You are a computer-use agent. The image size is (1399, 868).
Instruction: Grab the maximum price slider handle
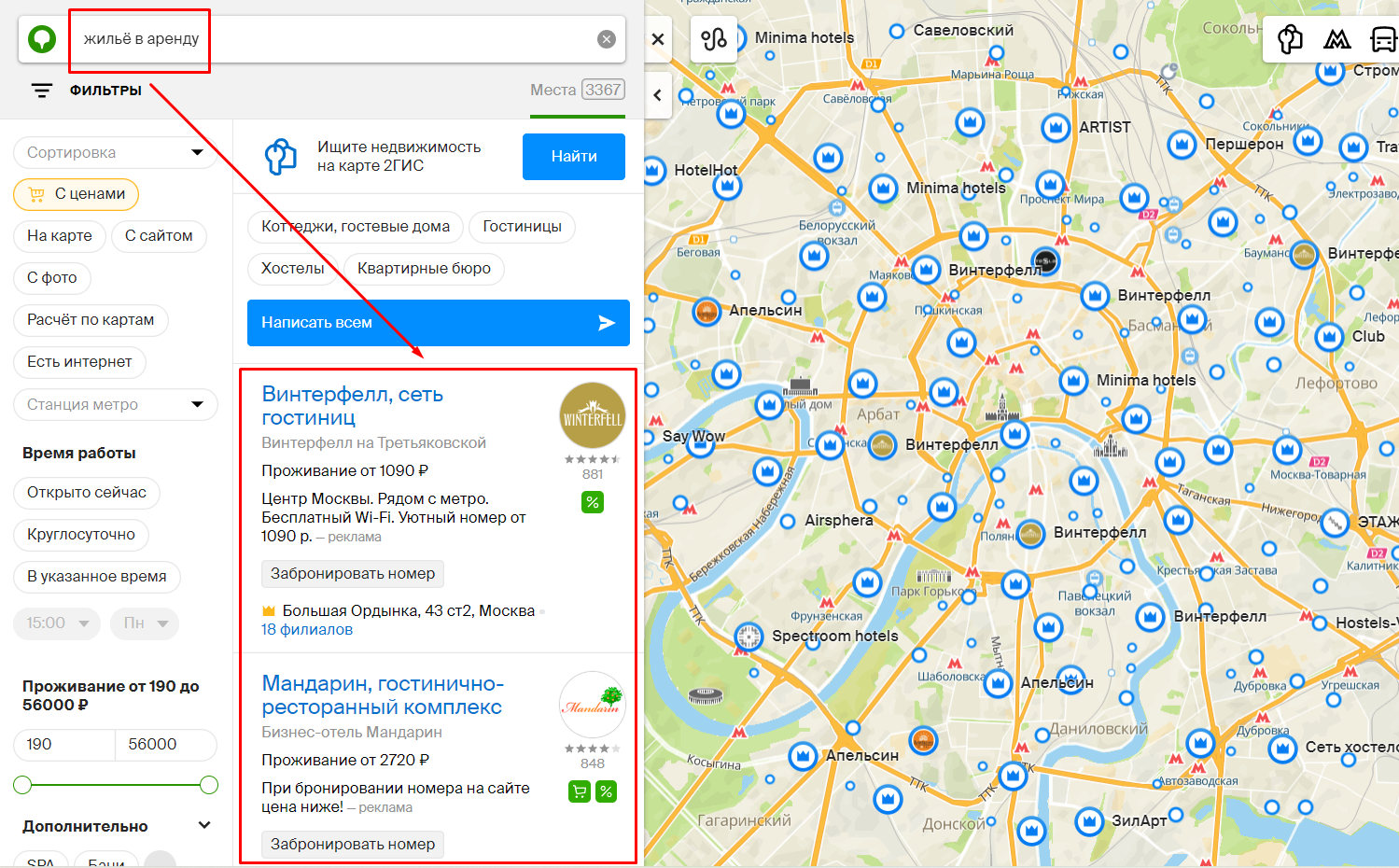point(209,785)
